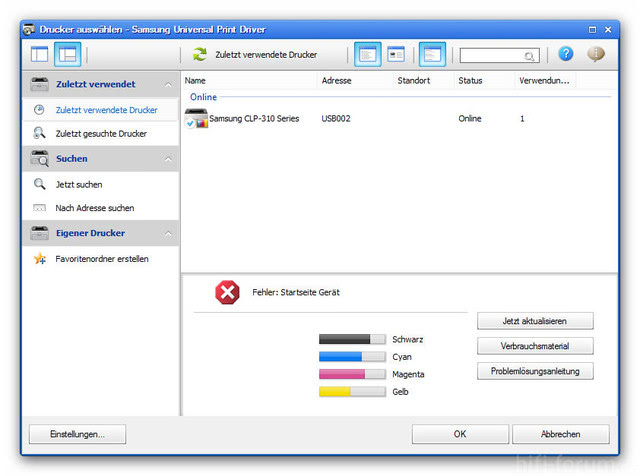
Task: Collapse the Zuletzt verwendet section
Action: coord(168,85)
